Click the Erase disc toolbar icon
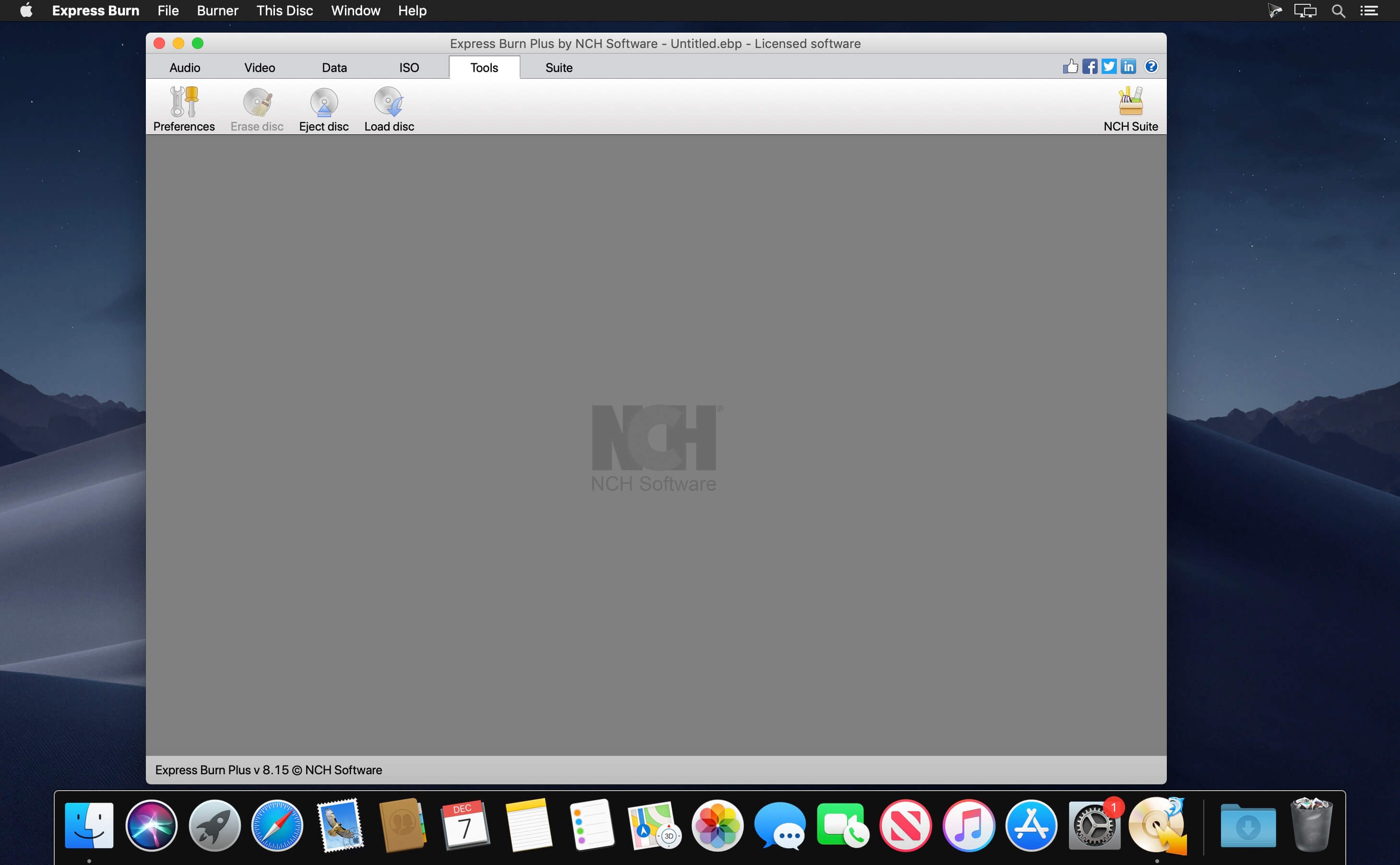 (257, 109)
